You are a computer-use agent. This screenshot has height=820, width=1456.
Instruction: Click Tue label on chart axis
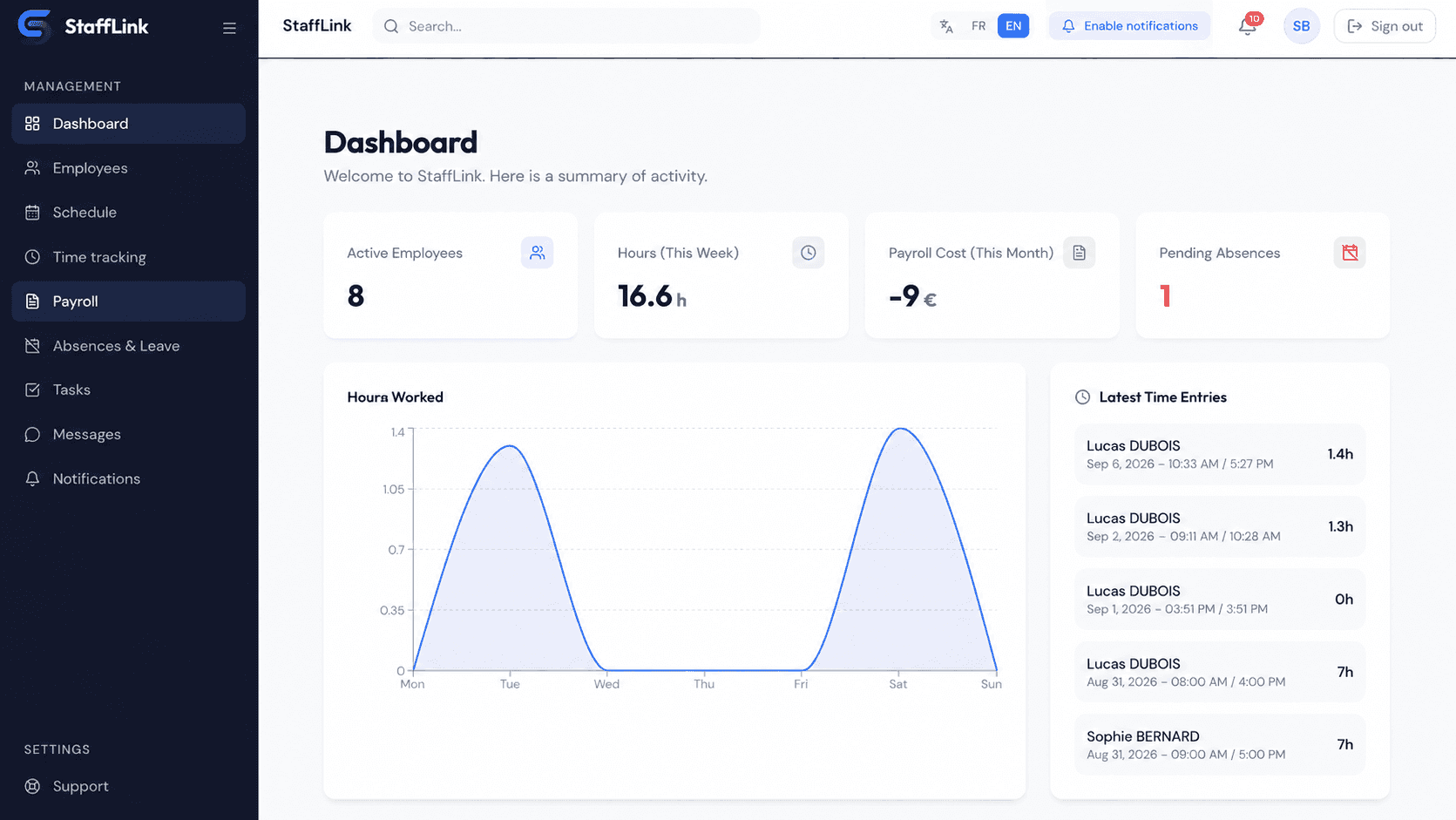point(510,684)
